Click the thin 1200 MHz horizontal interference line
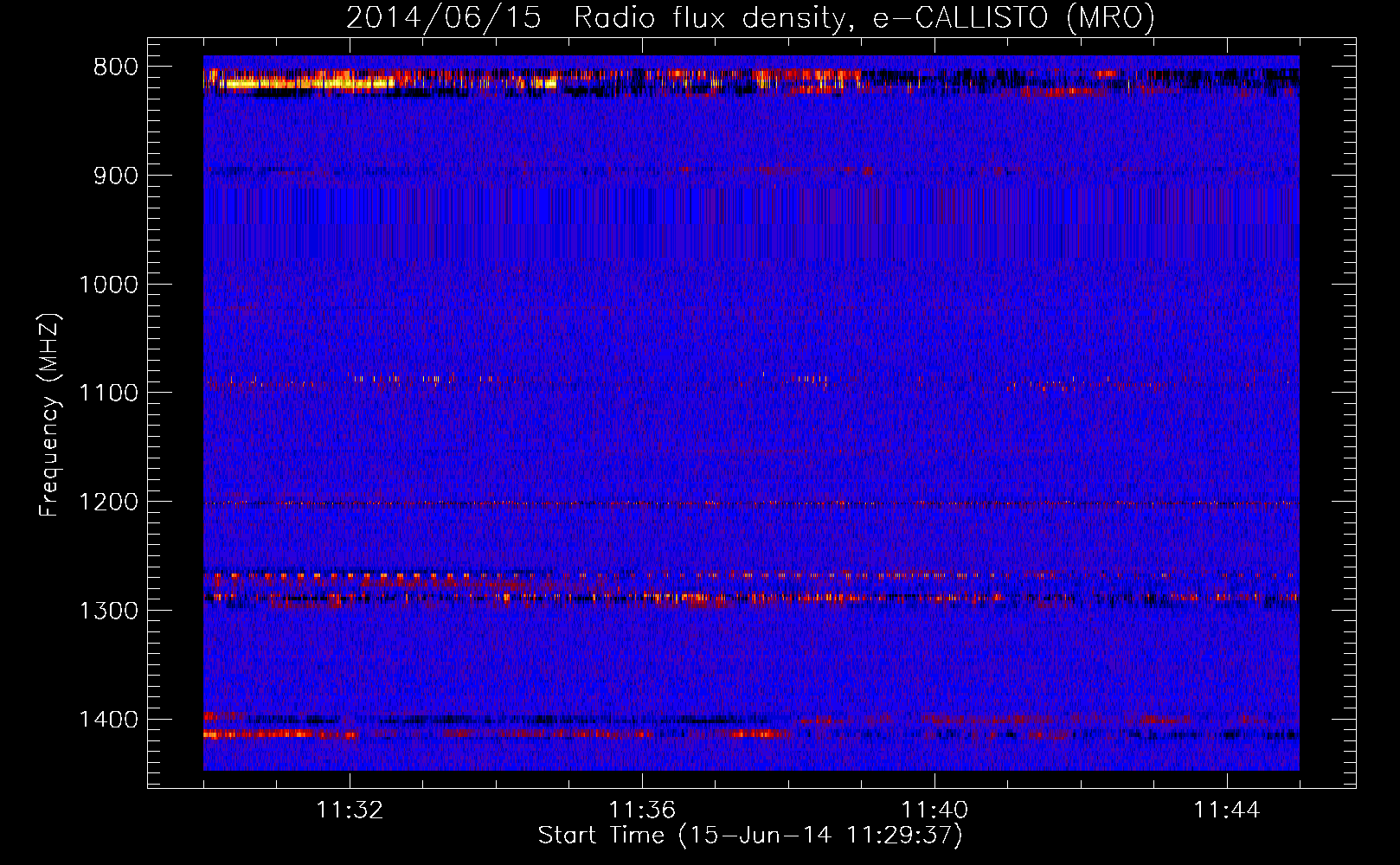 [x=751, y=503]
